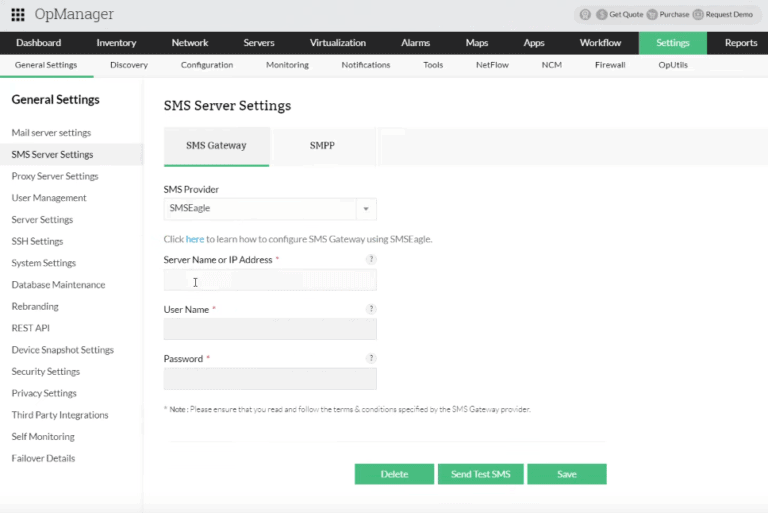768x513 pixels.
Task: Expand the SMS Provider dropdown arrow
Action: click(366, 209)
